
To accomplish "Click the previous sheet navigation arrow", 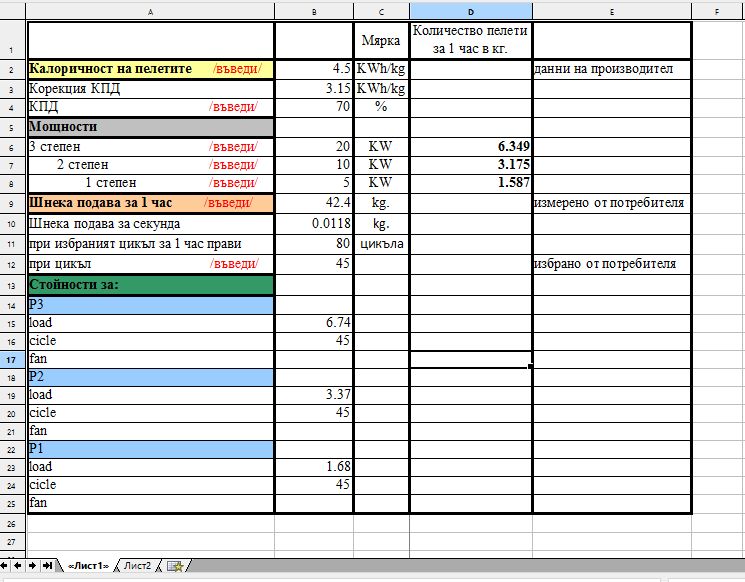I will click(x=20, y=566).
